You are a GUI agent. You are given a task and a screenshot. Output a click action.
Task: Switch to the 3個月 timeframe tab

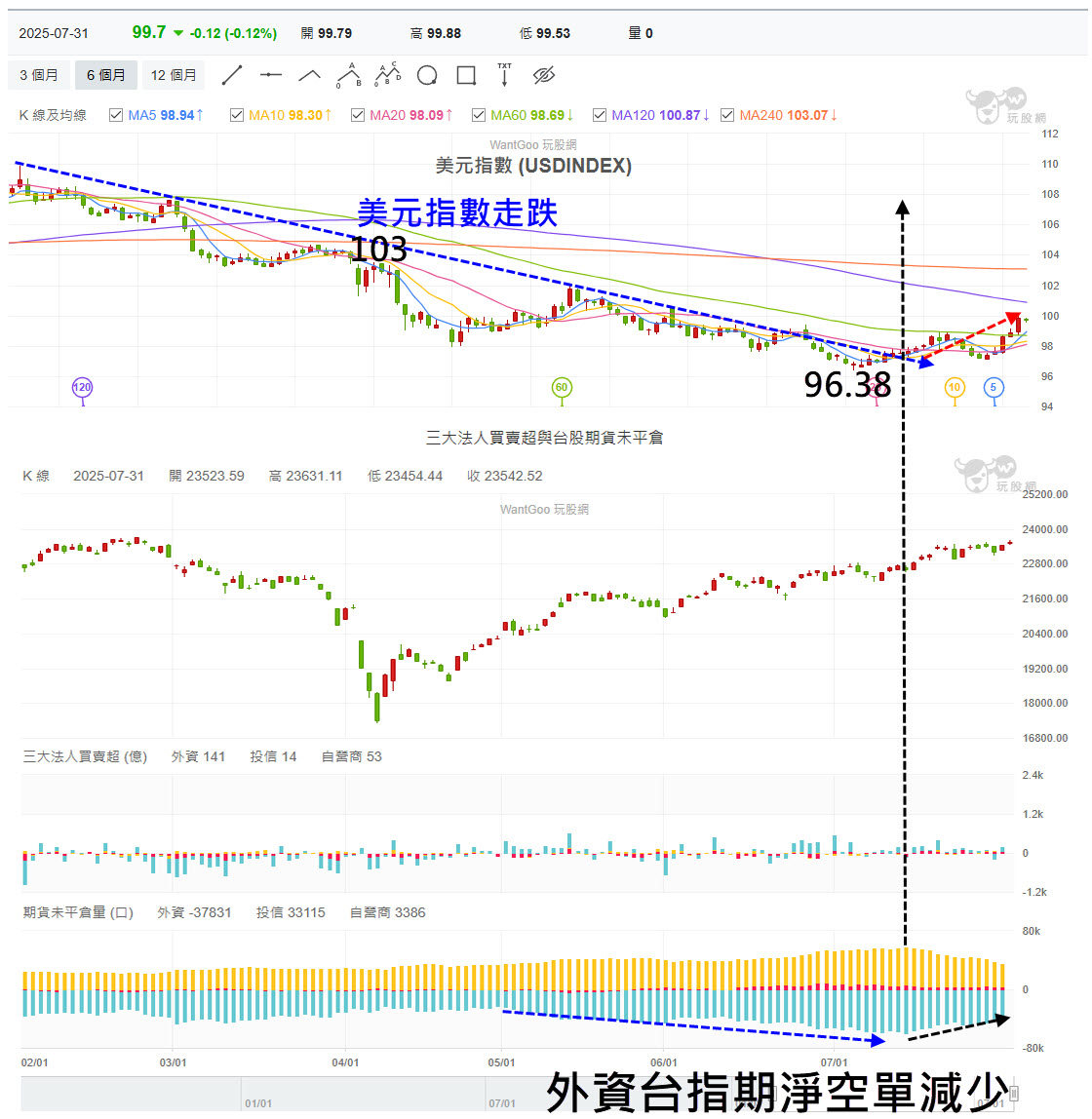click(x=39, y=74)
